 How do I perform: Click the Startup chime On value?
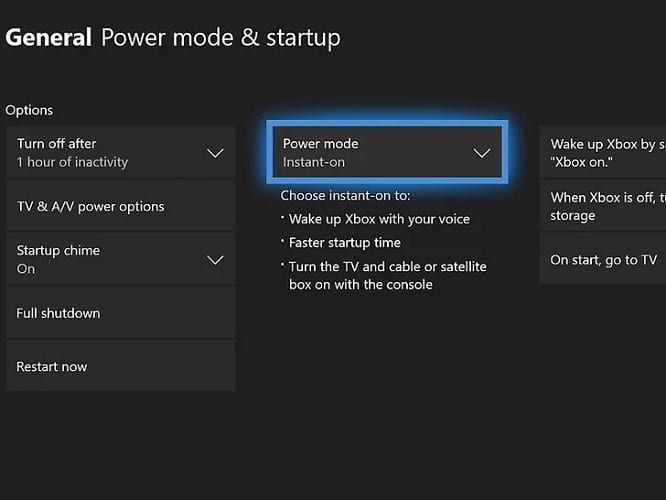26,269
